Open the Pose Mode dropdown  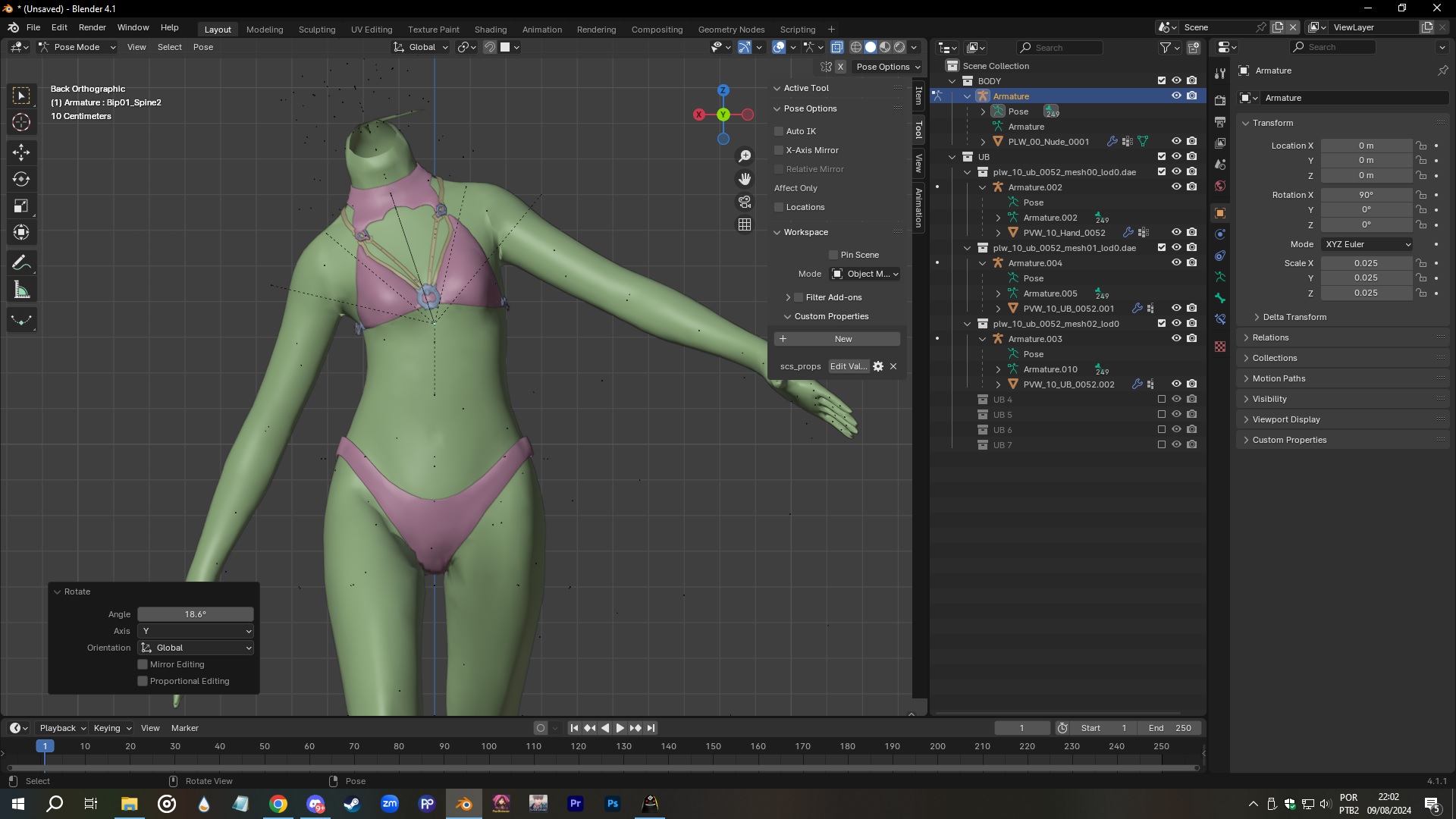77,47
